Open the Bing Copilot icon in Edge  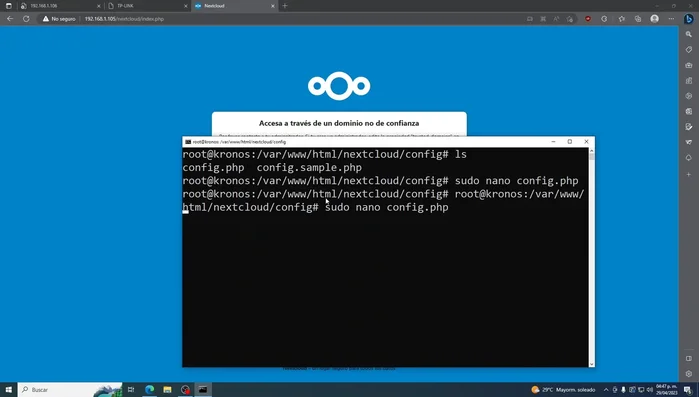click(x=689, y=19)
